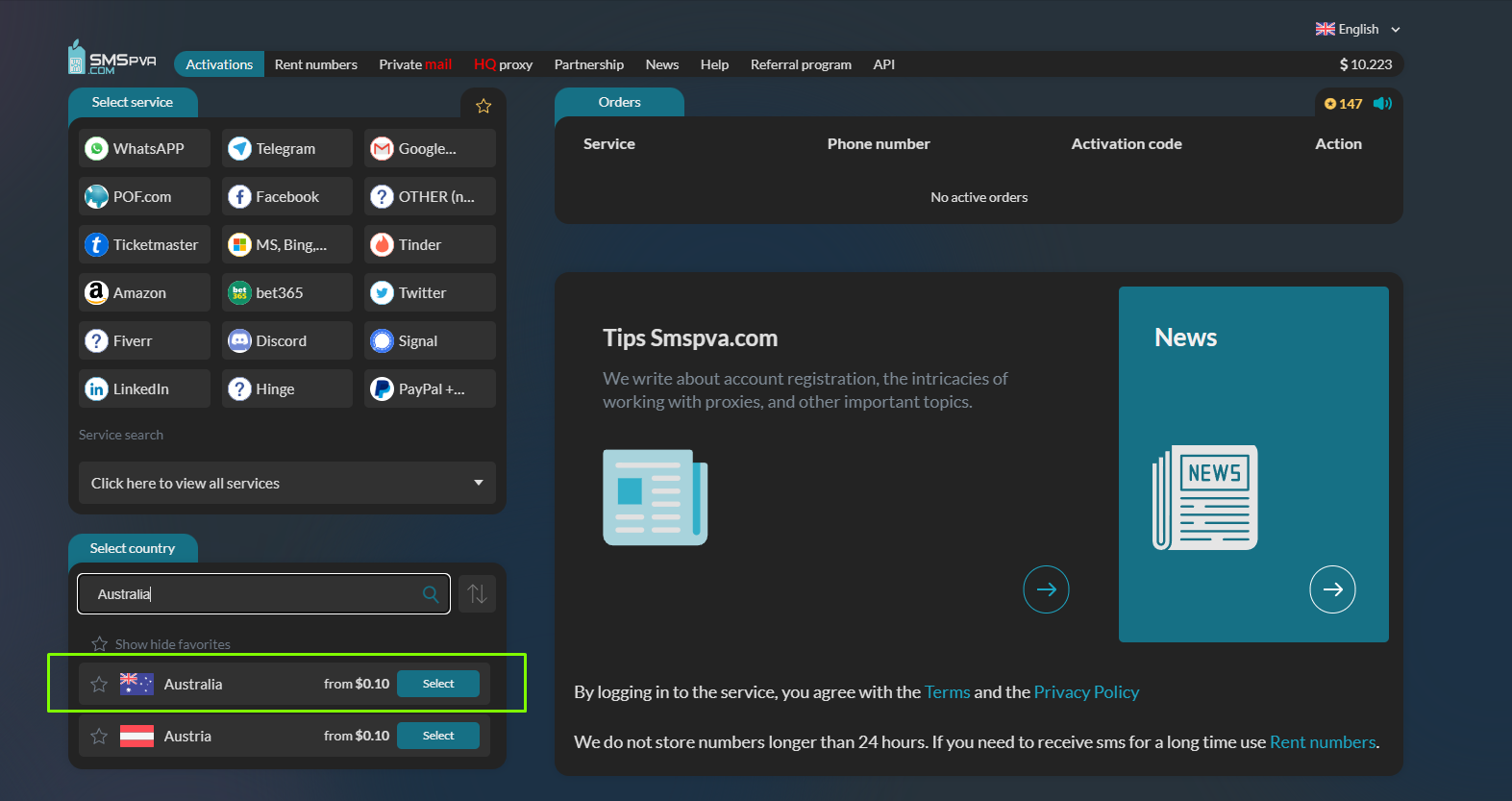This screenshot has width=1512, height=801.
Task: Open the English language dropdown
Action: (1358, 29)
